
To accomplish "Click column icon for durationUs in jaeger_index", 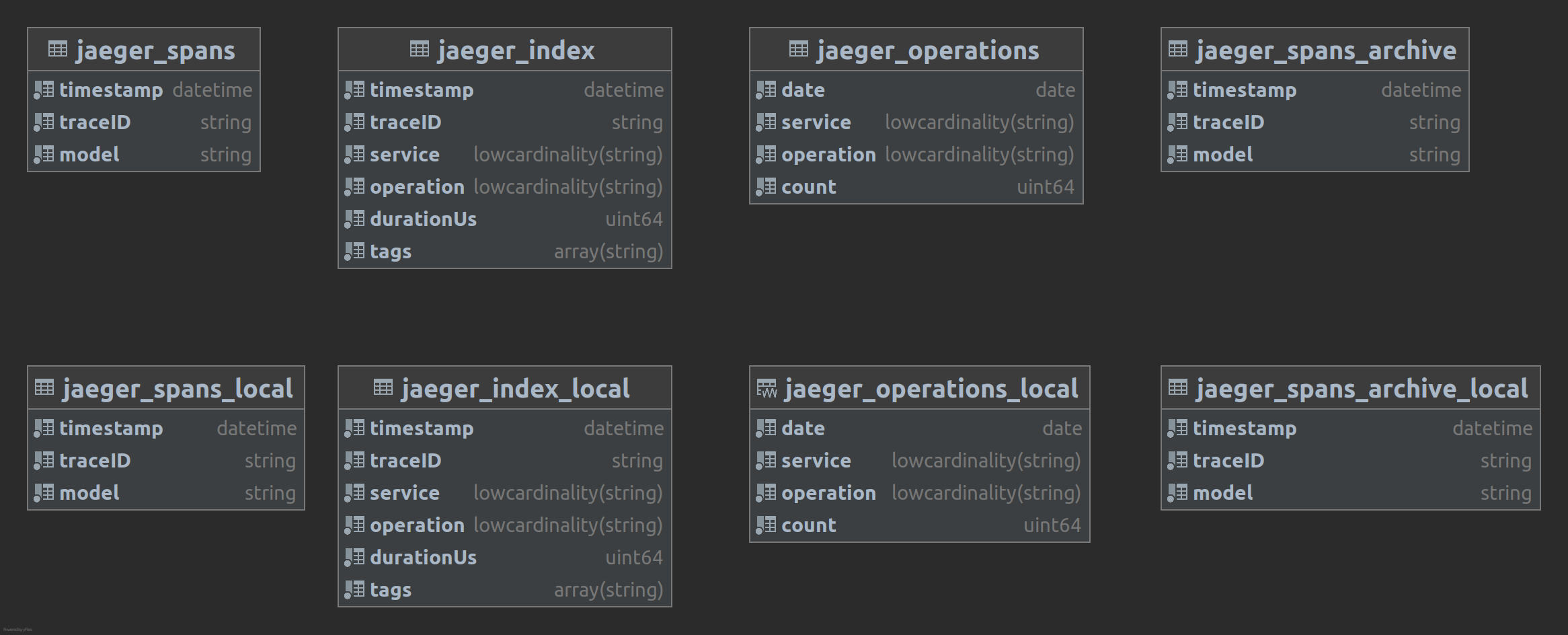I will 355,219.
